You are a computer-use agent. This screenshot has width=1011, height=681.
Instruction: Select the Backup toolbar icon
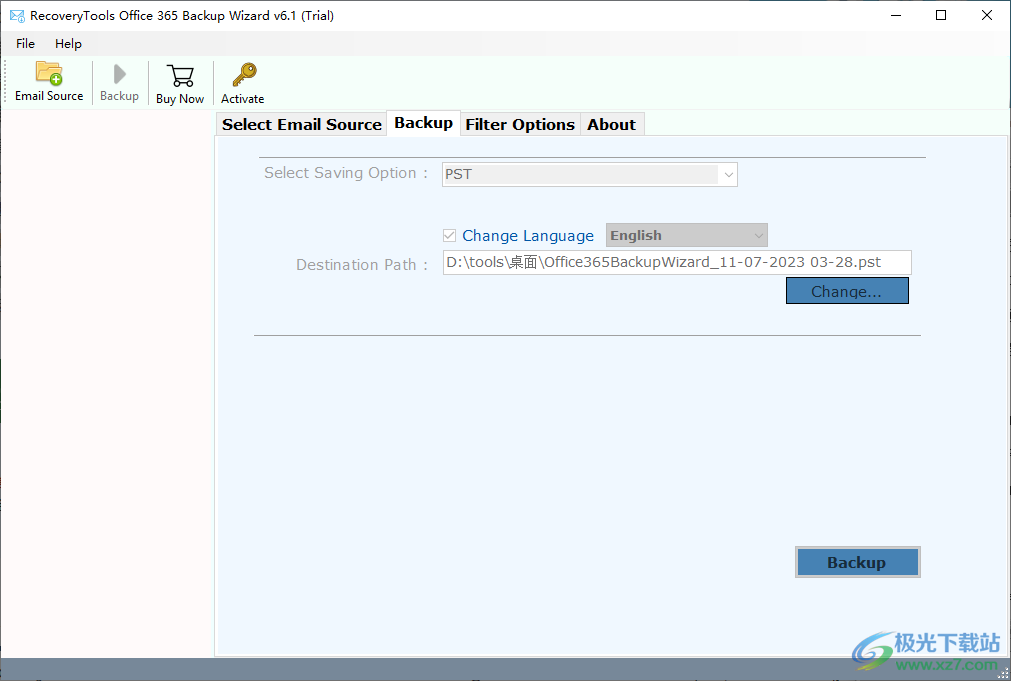[x=119, y=82]
